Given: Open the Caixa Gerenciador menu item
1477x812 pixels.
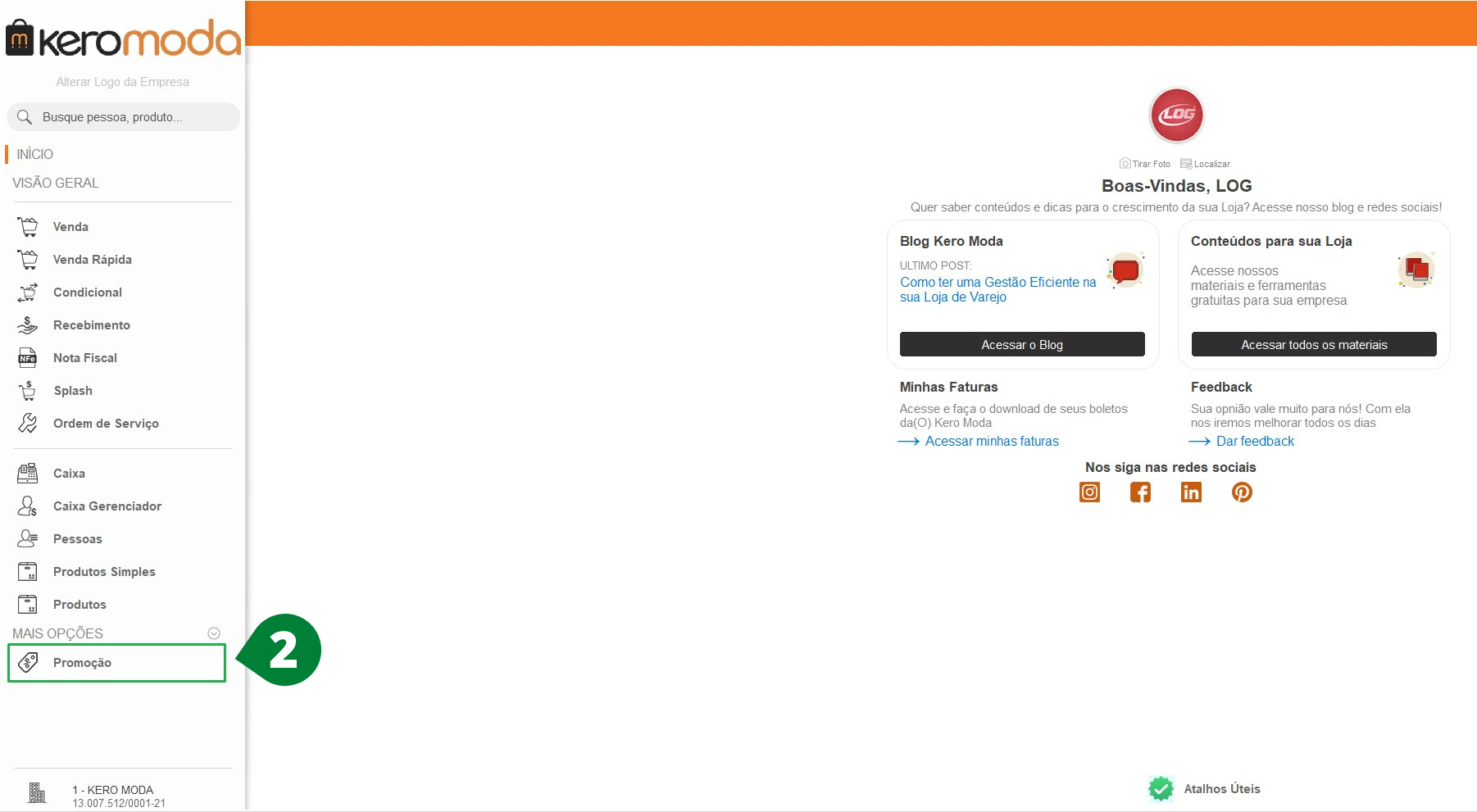Looking at the screenshot, I should 107,506.
